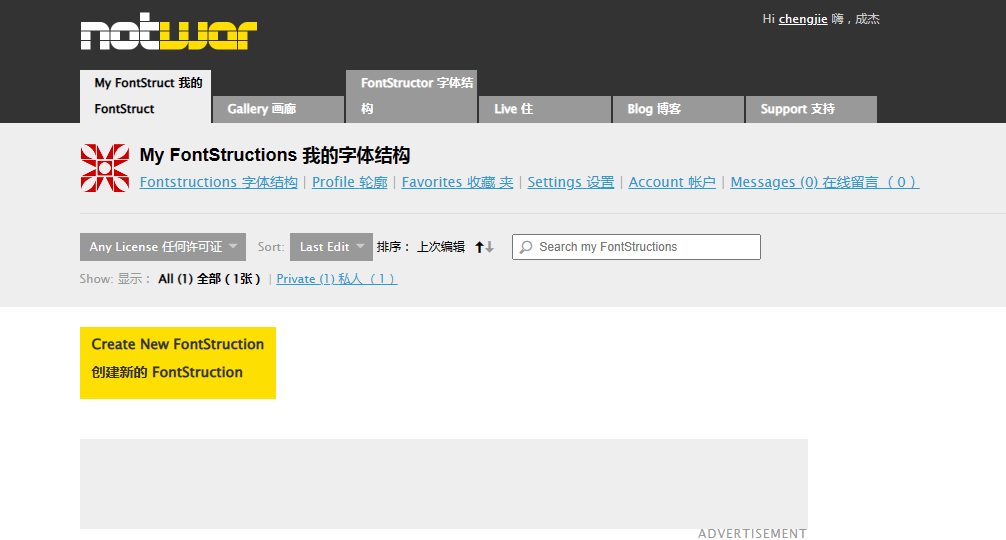1006x540 pixels.
Task: Open the Any License dropdown
Action: [x=163, y=247]
